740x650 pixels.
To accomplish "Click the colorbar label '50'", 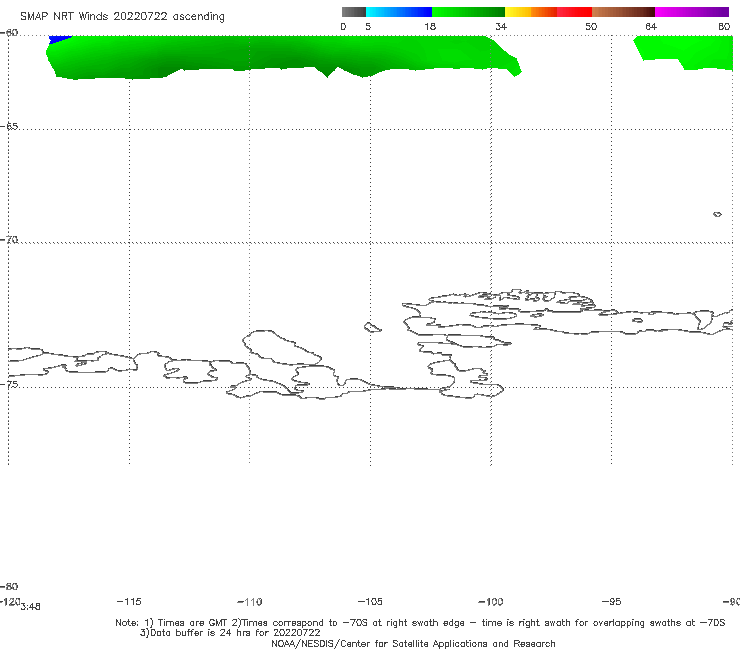I will [x=591, y=26].
